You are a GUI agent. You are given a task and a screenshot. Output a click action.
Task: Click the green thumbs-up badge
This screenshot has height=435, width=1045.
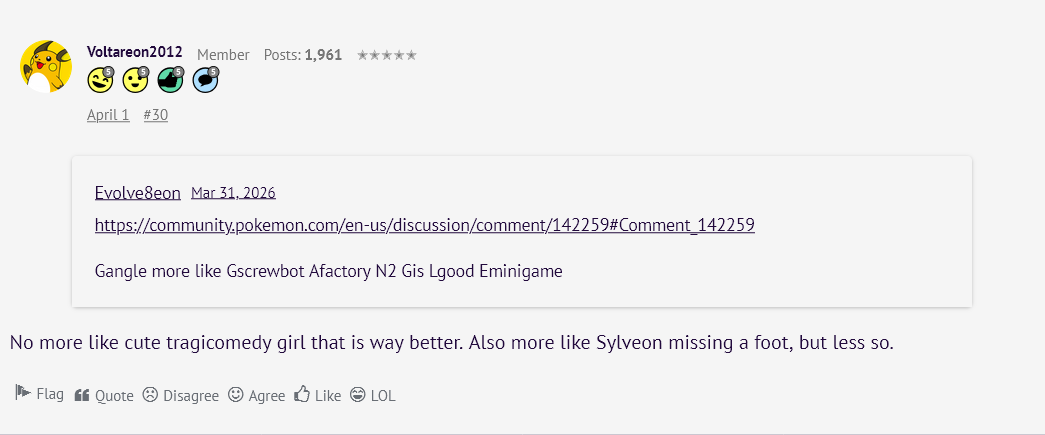170,79
